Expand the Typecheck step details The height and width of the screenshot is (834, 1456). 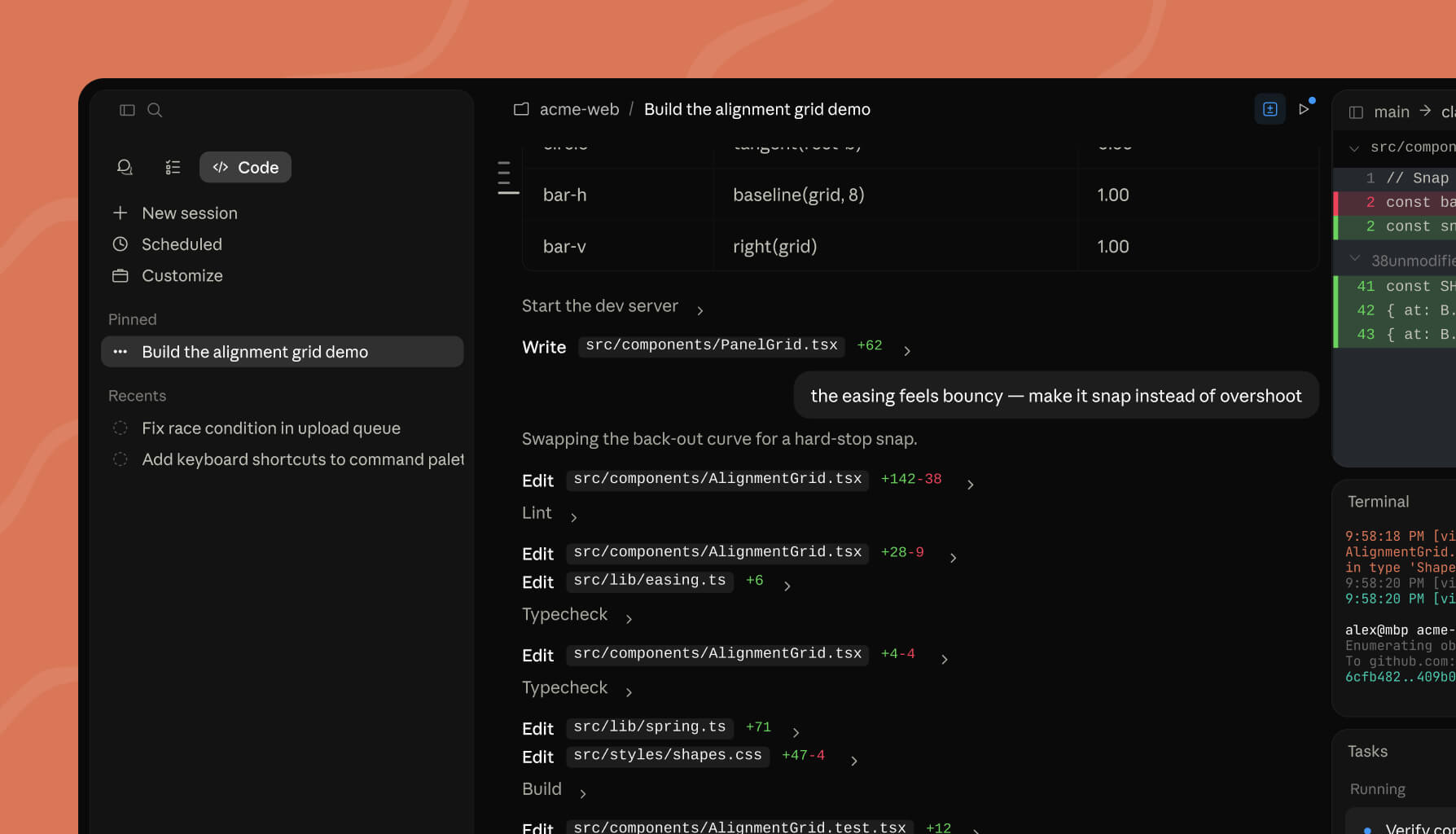click(x=628, y=617)
